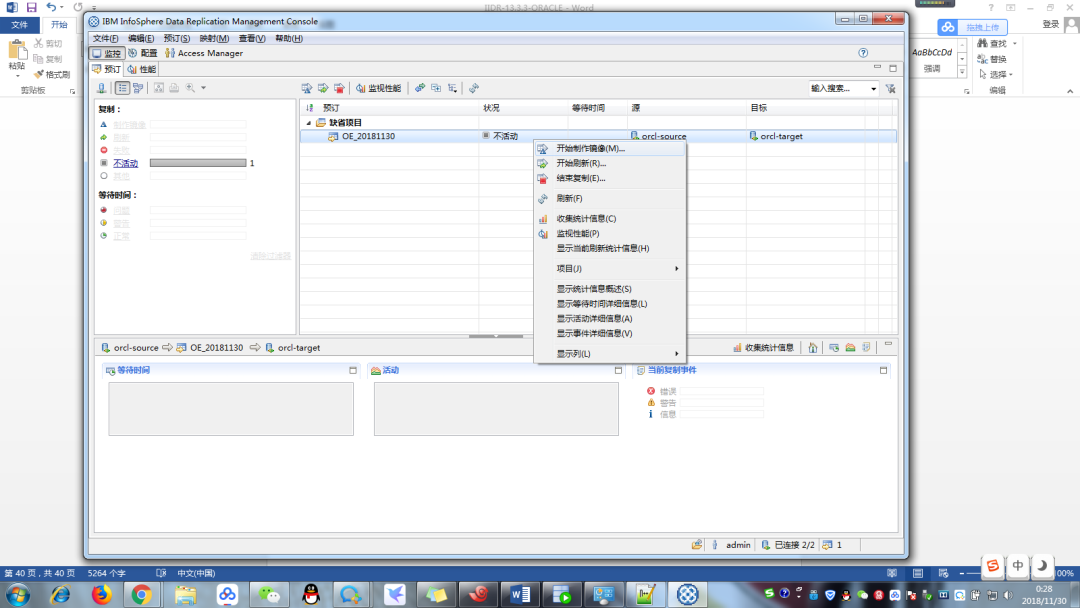This screenshot has height=608, width=1080.
Task: Open the 映射(M) menu
Action: (214, 39)
